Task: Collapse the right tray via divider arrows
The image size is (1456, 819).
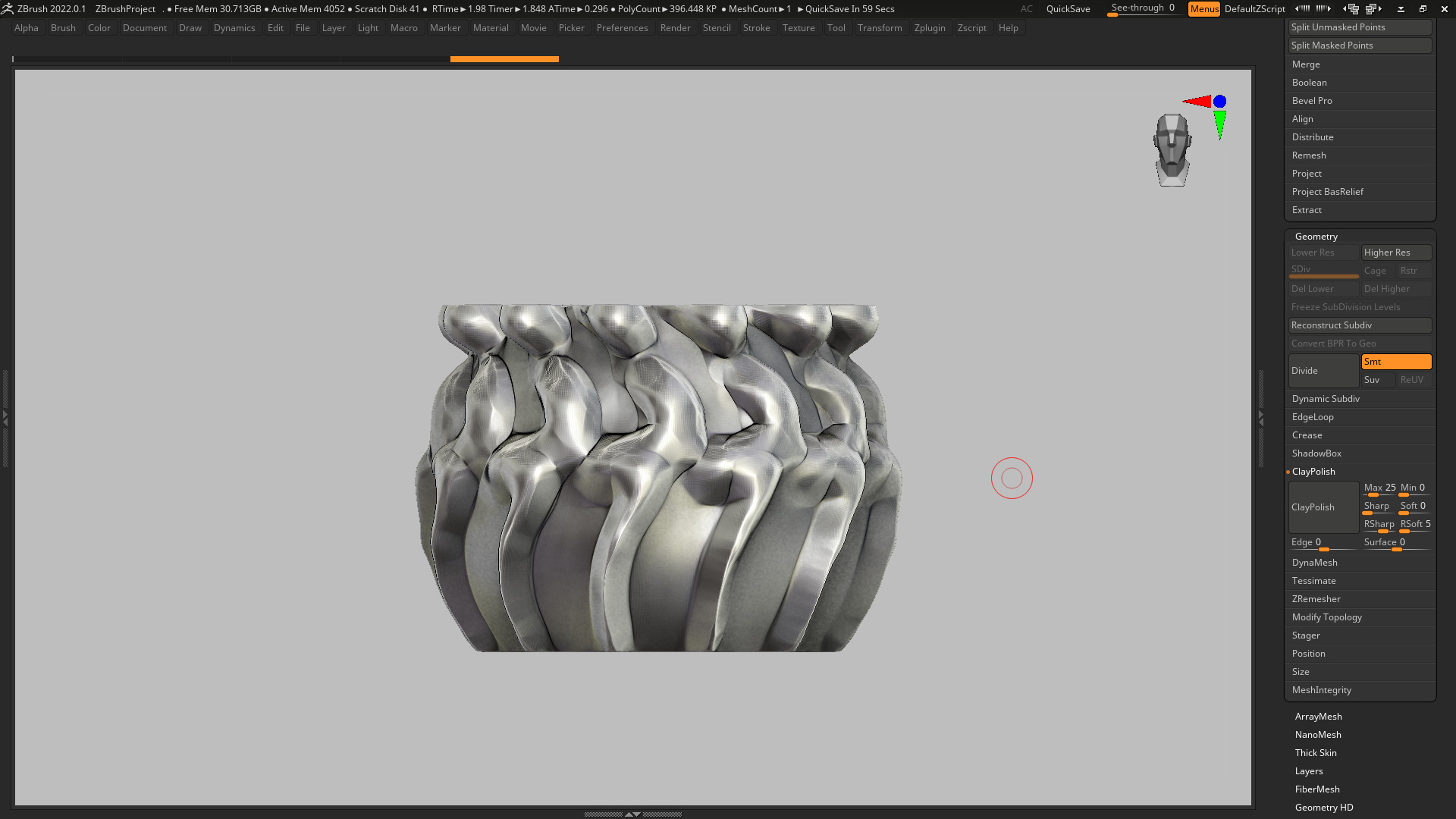Action: (1260, 417)
